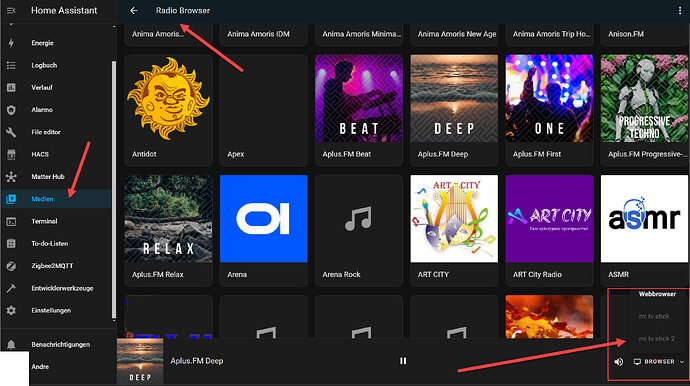Viewport: 690px width, 386px height.
Task: Select Webbrowser in the player list
Action: point(657,294)
